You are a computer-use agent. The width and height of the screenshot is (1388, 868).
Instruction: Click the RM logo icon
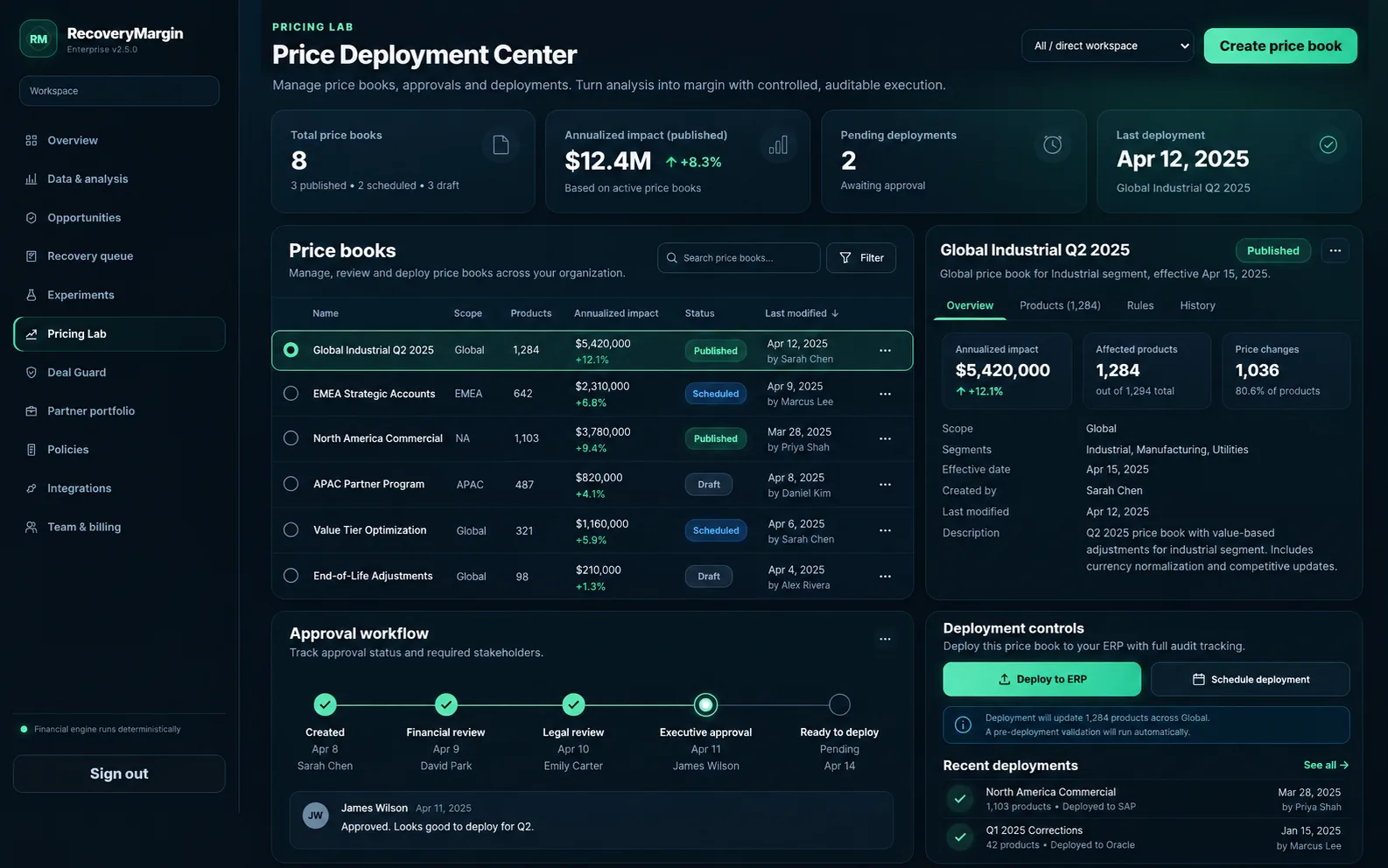pyautogui.click(x=39, y=38)
